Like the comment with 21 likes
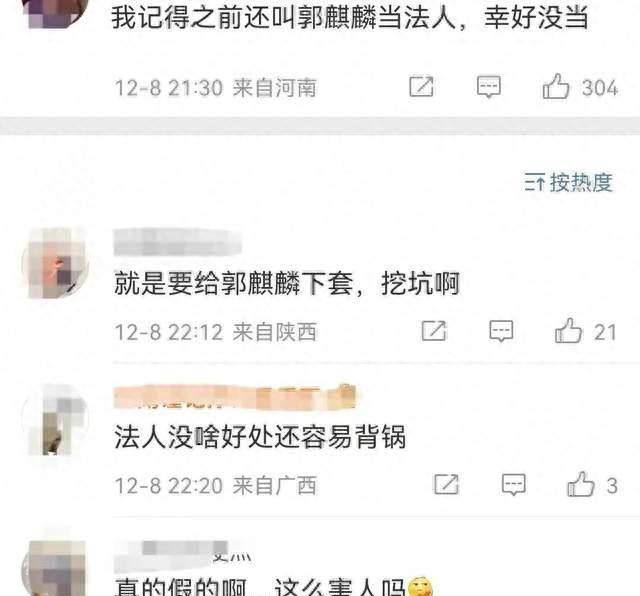Viewport: 640px width, 596px height. (x=568, y=330)
